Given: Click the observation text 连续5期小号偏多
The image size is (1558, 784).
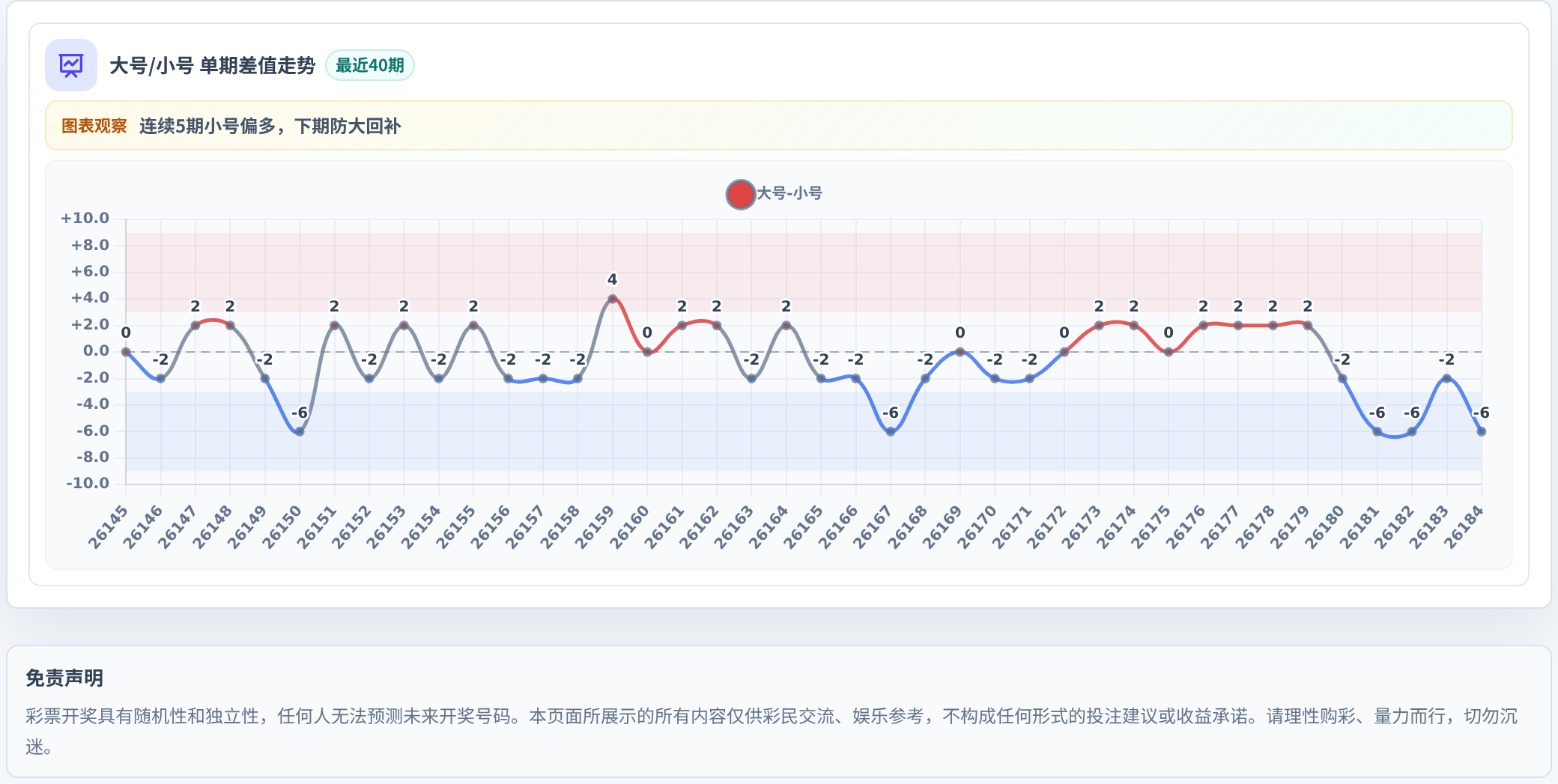Looking at the screenshot, I should point(207,126).
